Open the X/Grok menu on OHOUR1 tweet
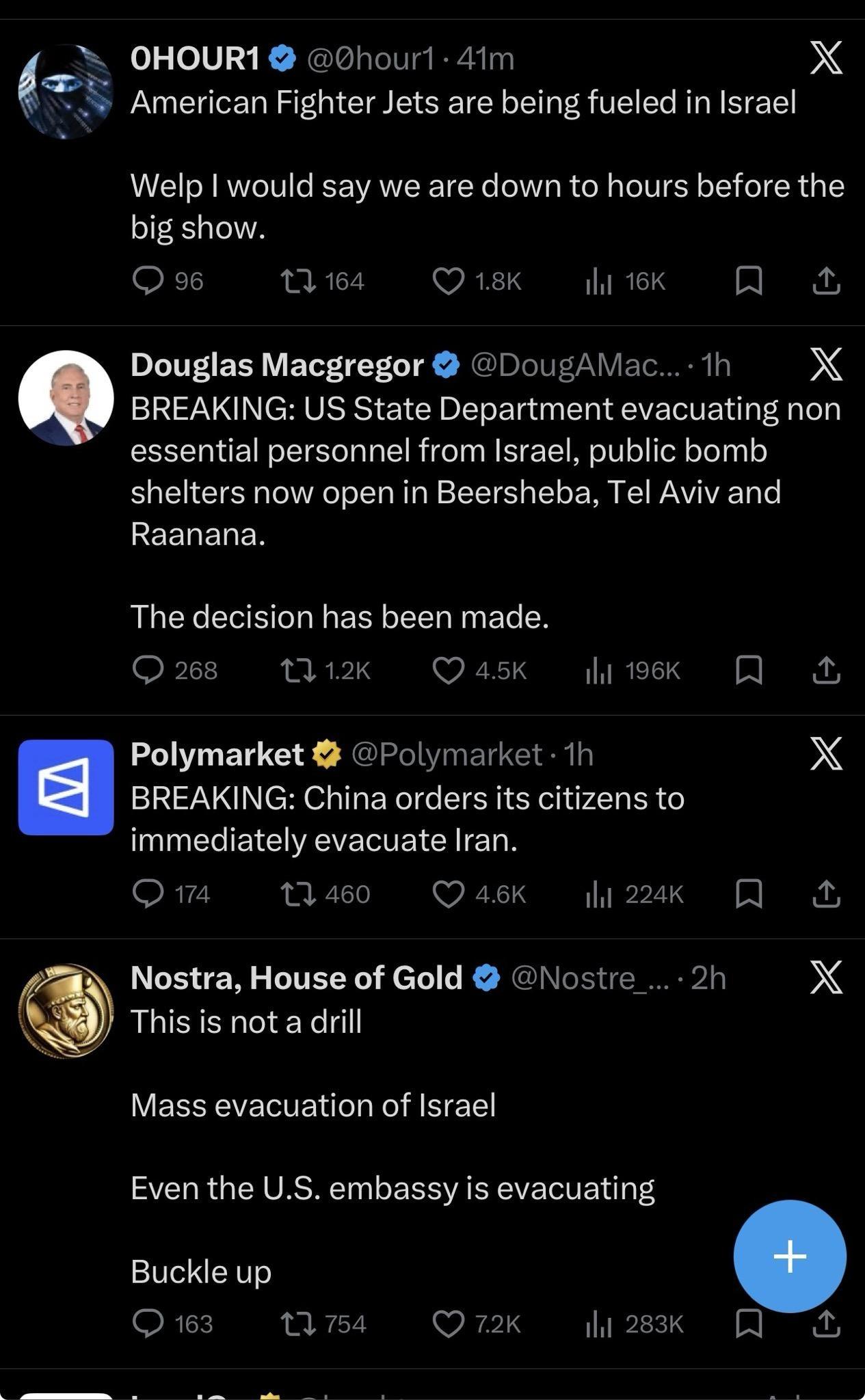Image resolution: width=865 pixels, height=1400 pixels. 826,58
